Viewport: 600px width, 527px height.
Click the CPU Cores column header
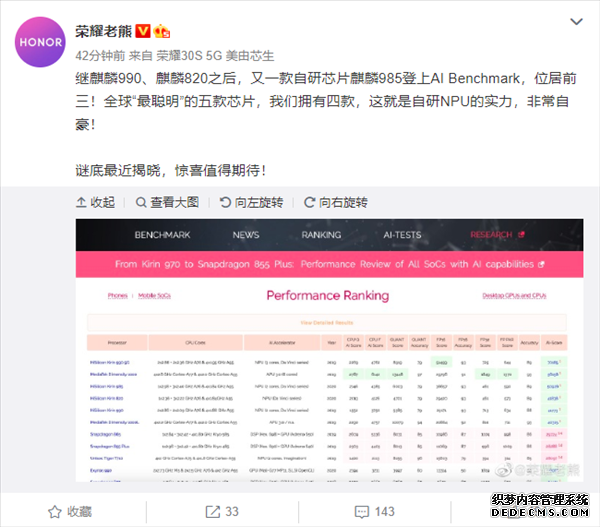[x=196, y=343]
